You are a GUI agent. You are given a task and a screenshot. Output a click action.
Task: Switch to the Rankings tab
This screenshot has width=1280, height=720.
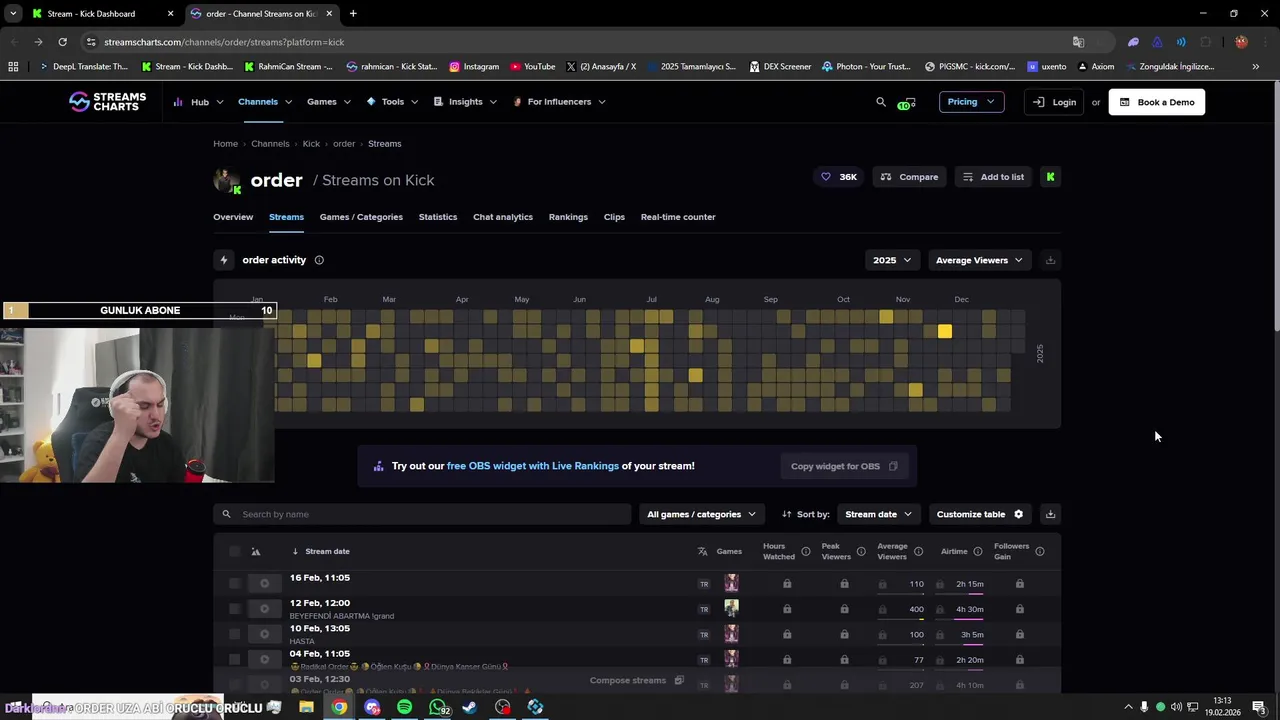coord(568,217)
